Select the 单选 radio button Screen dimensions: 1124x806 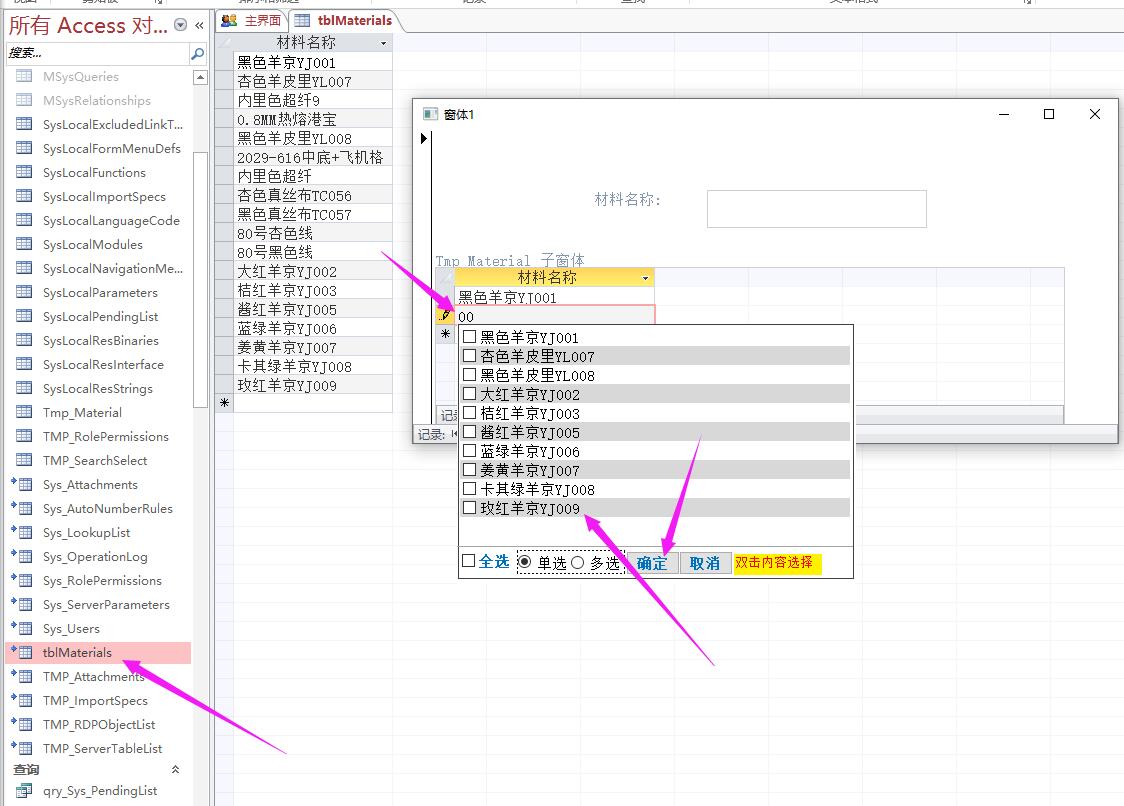pyautogui.click(x=525, y=562)
